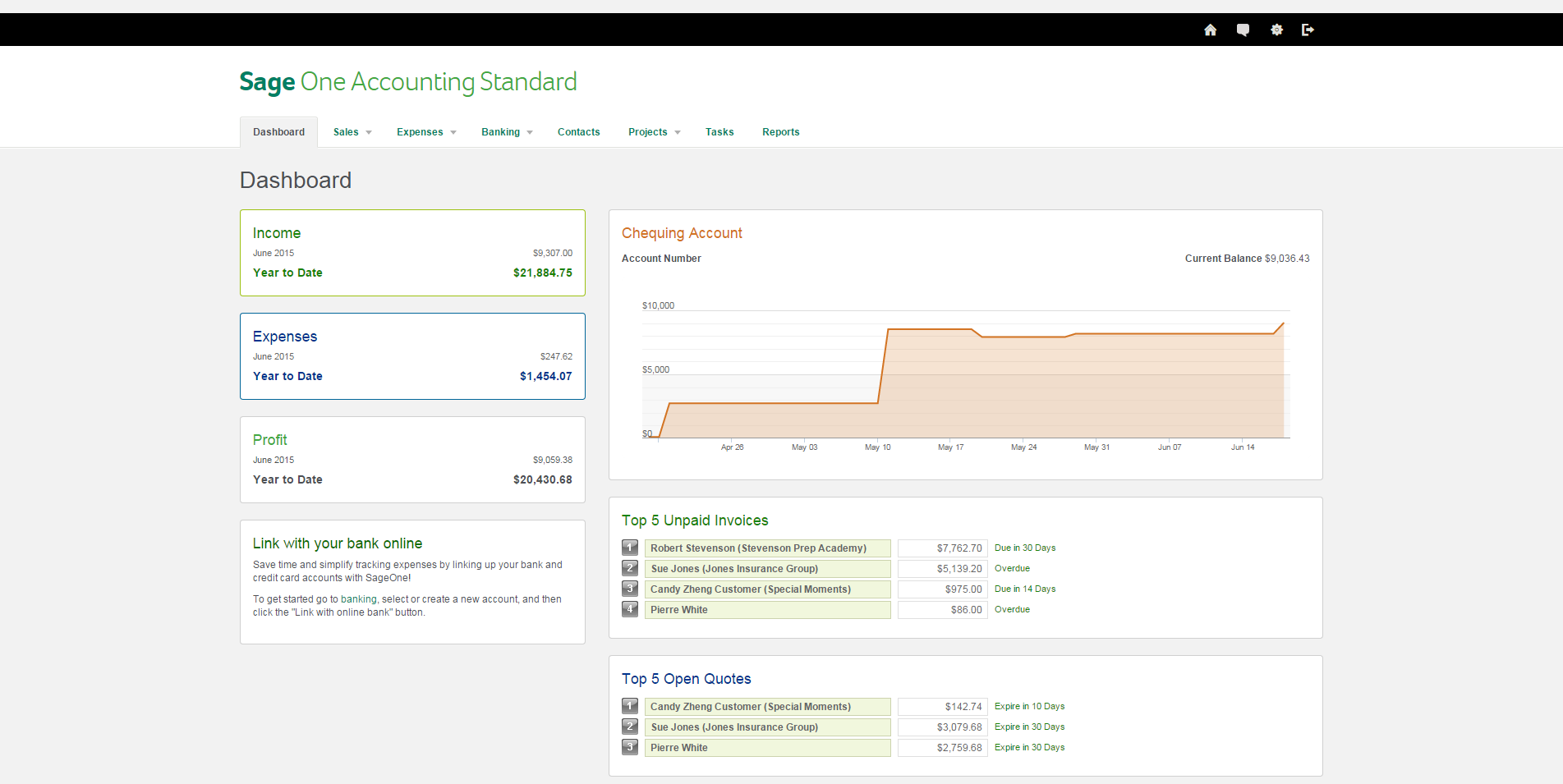This screenshot has height=784, width=1563.
Task: Open the feedback chat bubble icon
Action: (1243, 30)
